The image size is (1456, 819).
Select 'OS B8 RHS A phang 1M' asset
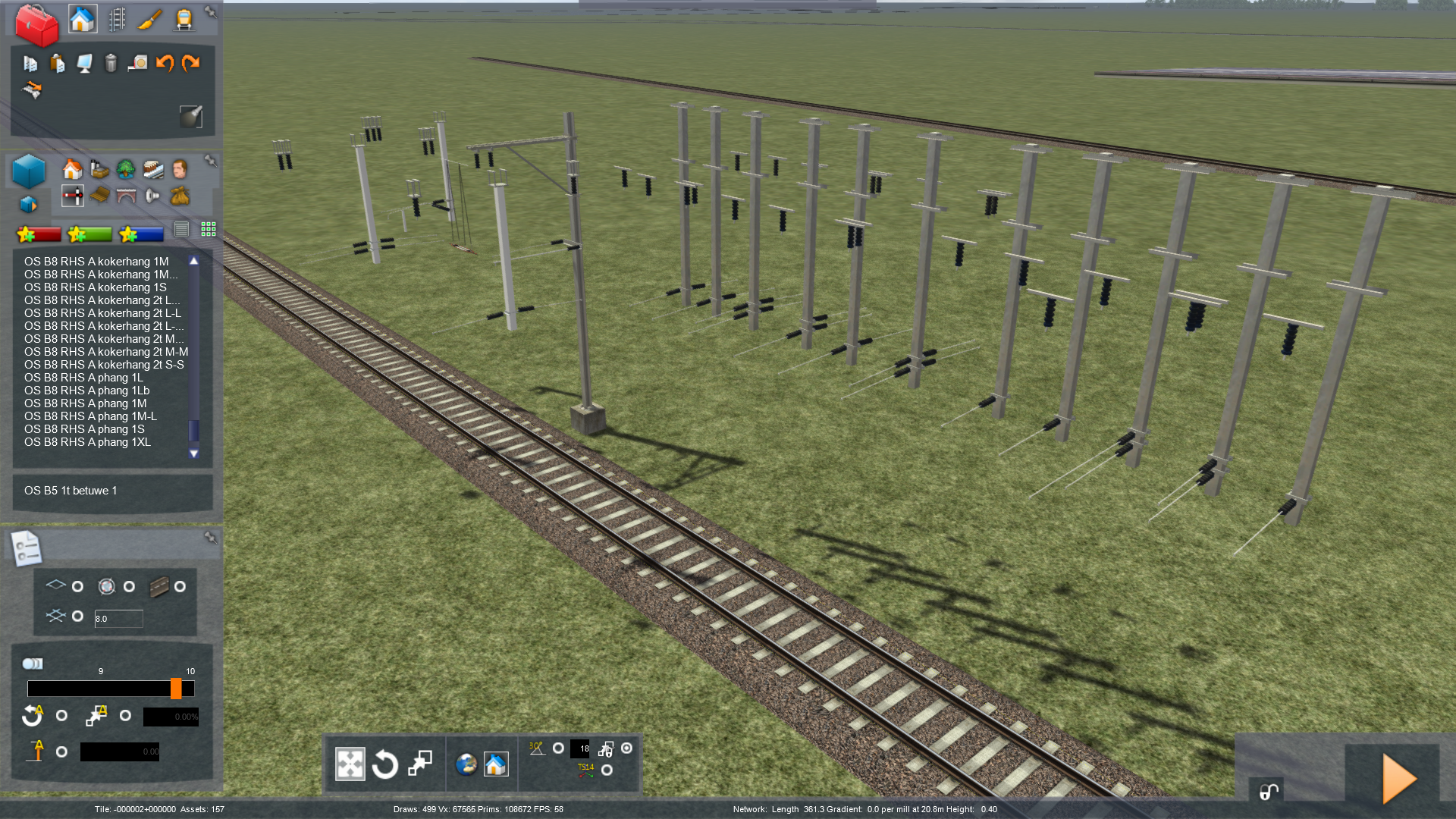85,403
